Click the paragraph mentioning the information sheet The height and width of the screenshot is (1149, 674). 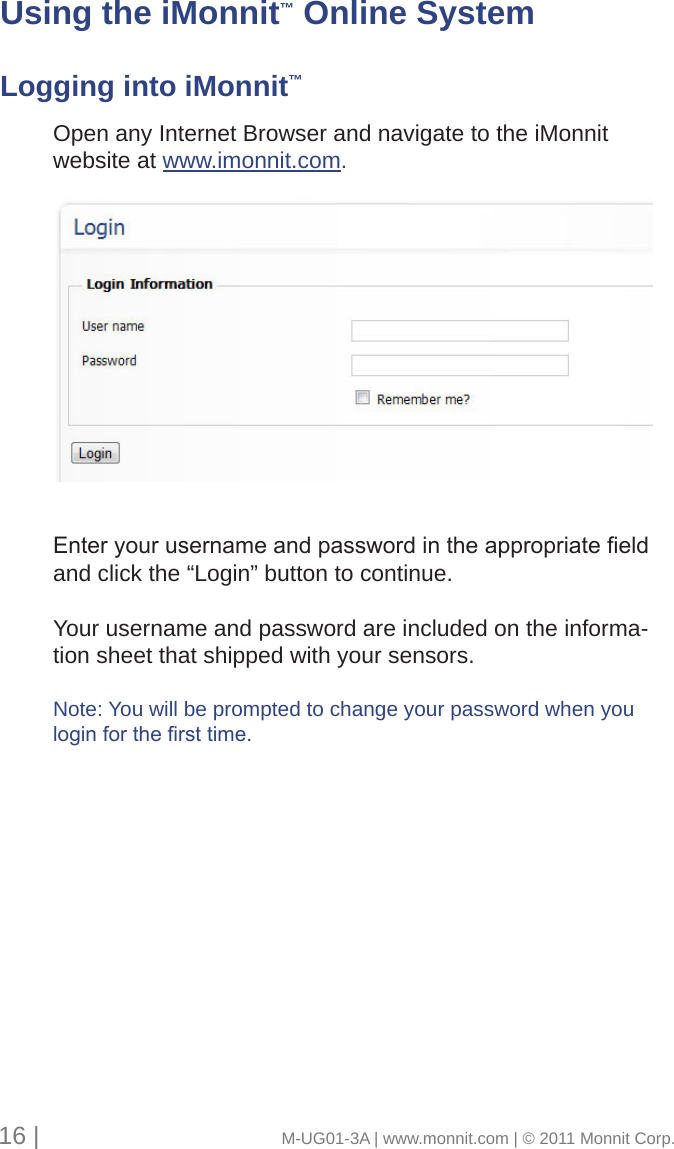coord(348,642)
